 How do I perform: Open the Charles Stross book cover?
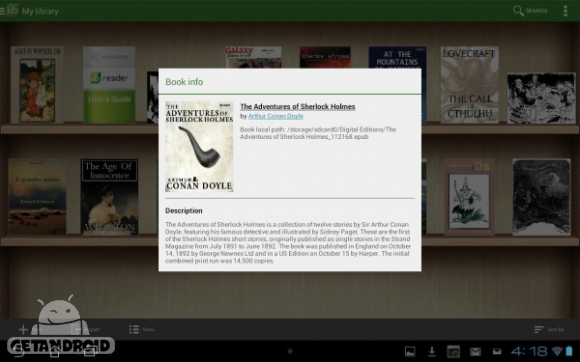point(325,57)
